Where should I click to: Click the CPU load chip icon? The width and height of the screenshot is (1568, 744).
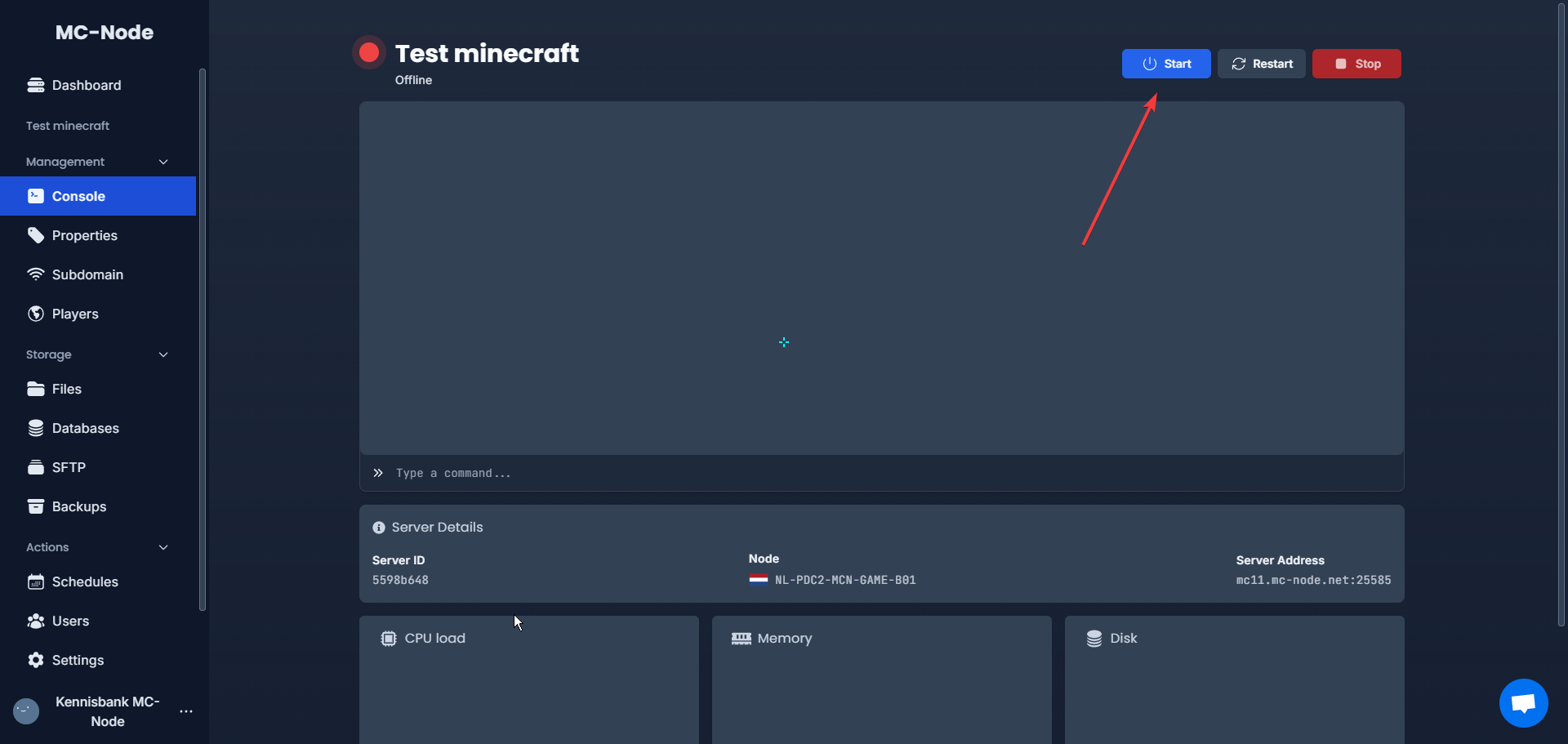tap(389, 639)
